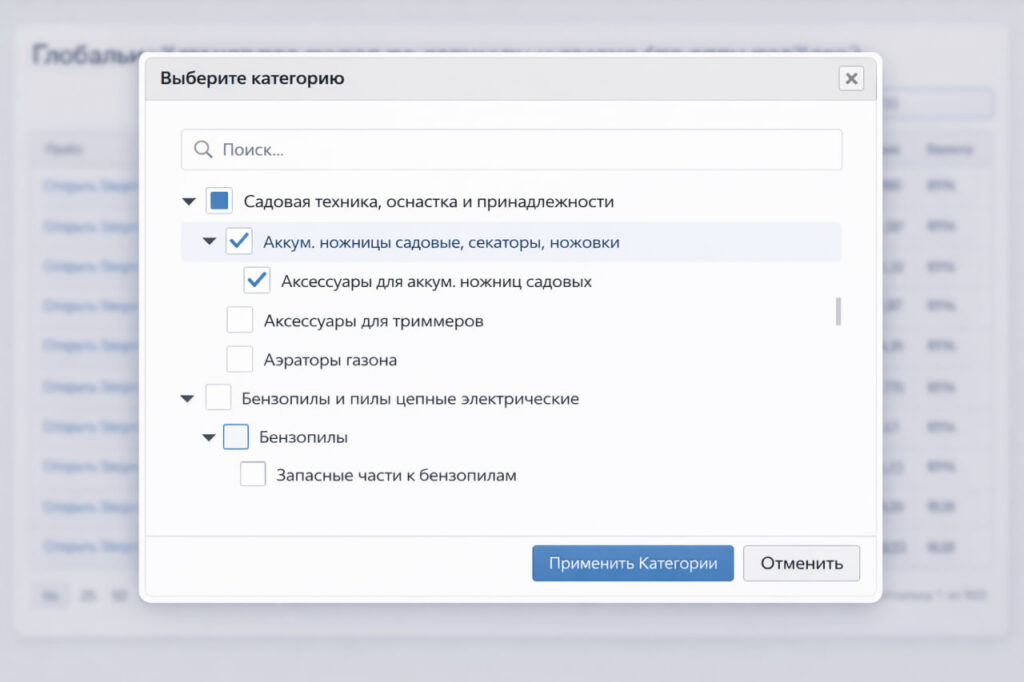Toggle the Садовая техника parent checkbox
1024x682 pixels.
pyautogui.click(x=219, y=201)
